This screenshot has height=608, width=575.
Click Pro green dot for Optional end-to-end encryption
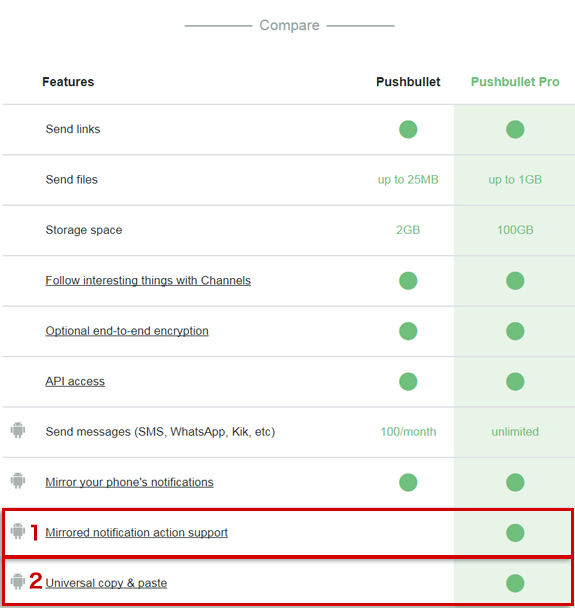click(x=515, y=331)
